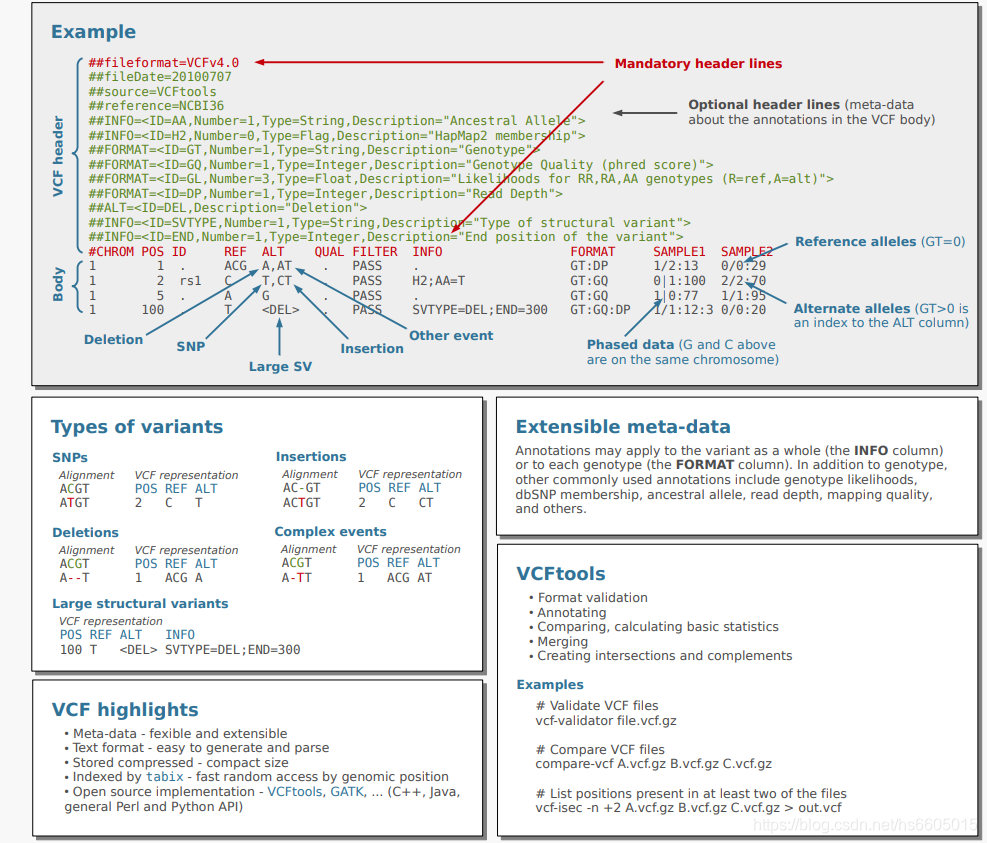The image size is (987, 843).
Task: Click the "compare-vcf A.vcf.gz B.vcf.gz C.vcf.gz" command
Action: [x=653, y=764]
